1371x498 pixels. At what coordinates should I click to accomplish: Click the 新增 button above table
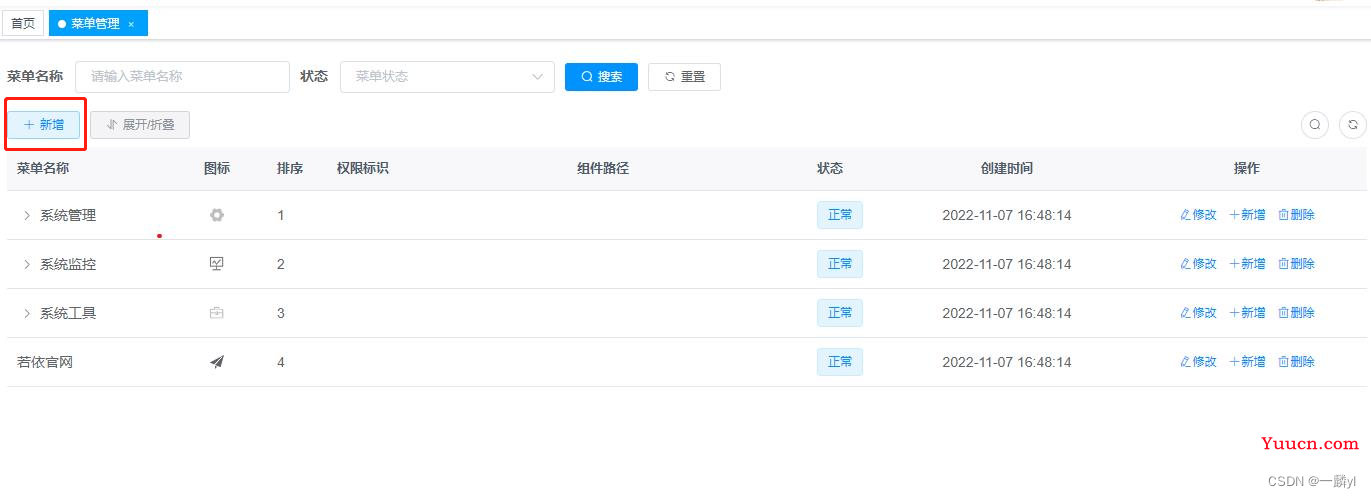[x=44, y=125]
